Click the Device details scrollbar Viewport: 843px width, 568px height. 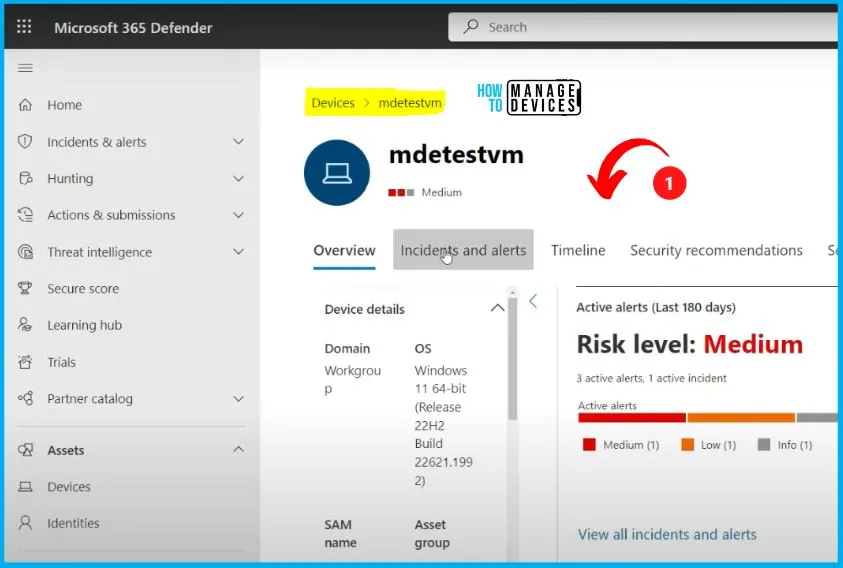coord(512,358)
